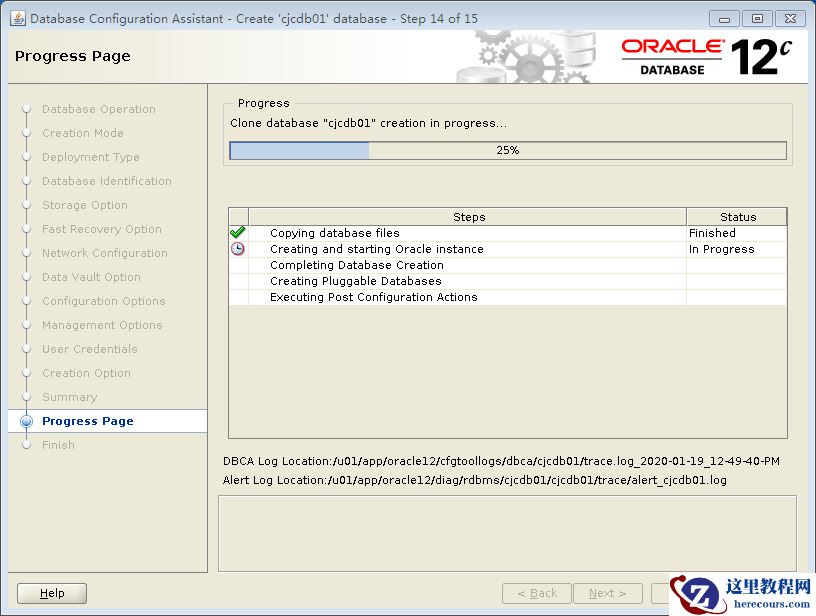Go to the Summary step in sidebar
Screen dimensions: 816x616
pos(69,397)
